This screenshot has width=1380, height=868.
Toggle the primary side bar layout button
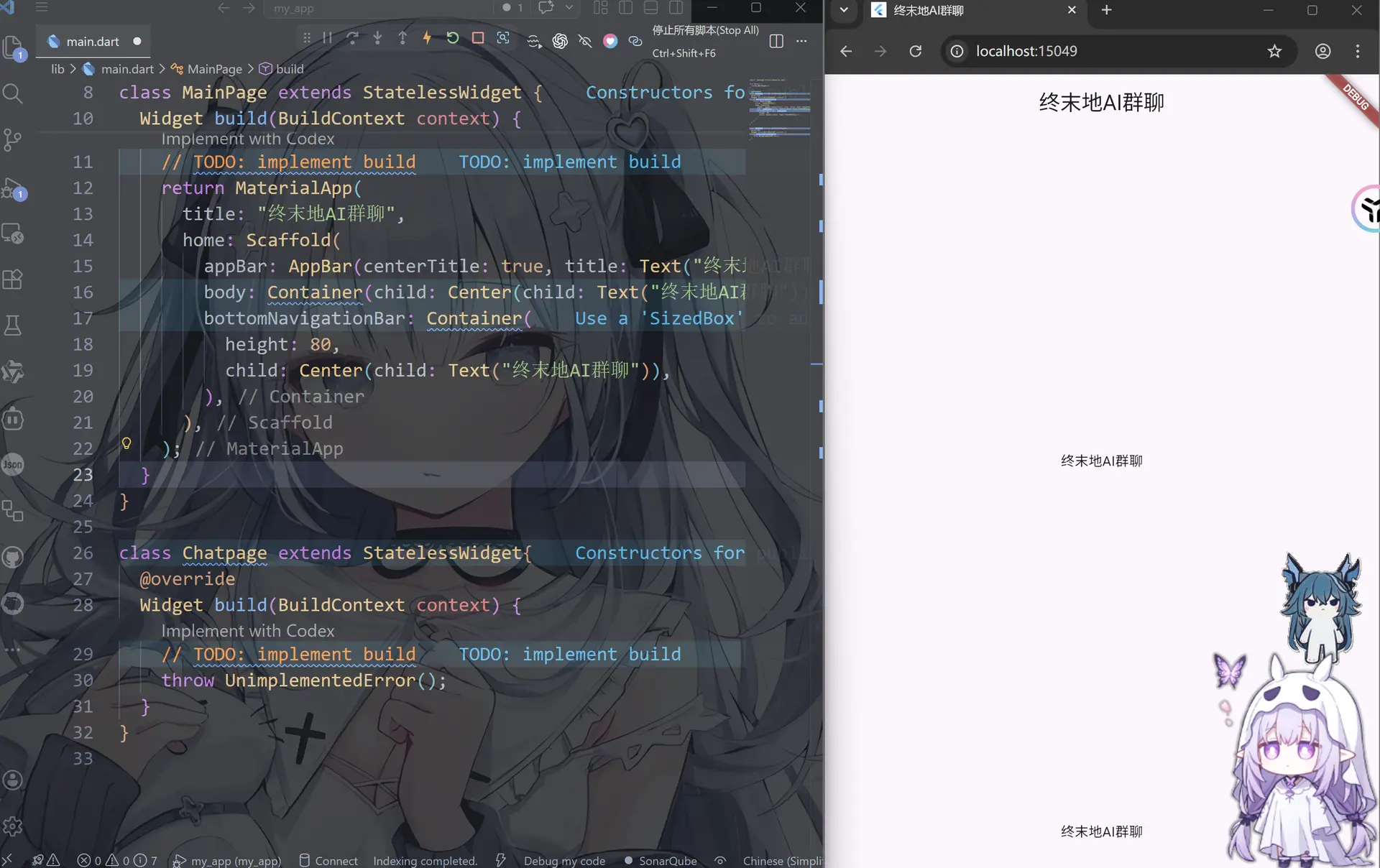[x=626, y=8]
